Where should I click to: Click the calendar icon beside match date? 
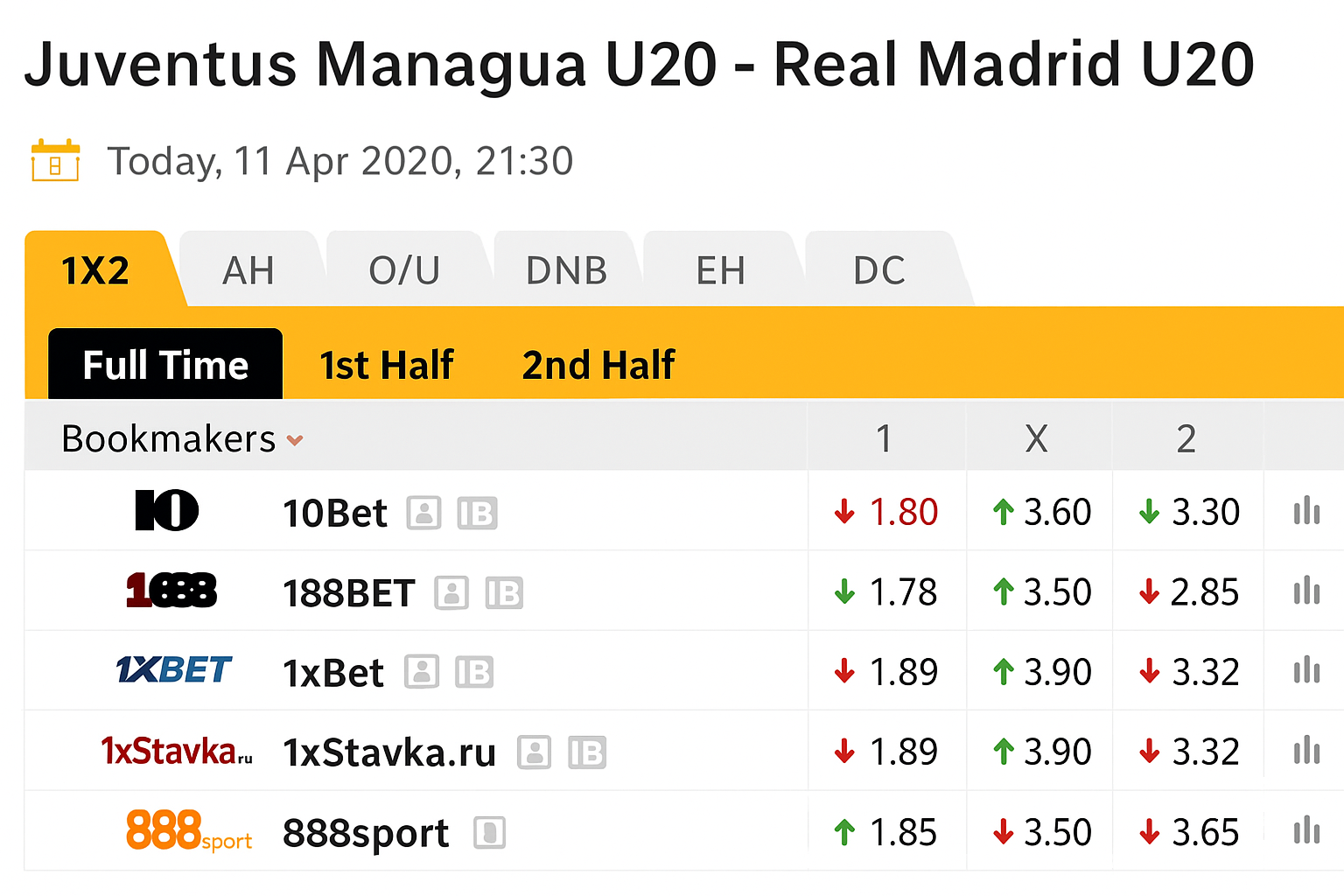coord(55,161)
